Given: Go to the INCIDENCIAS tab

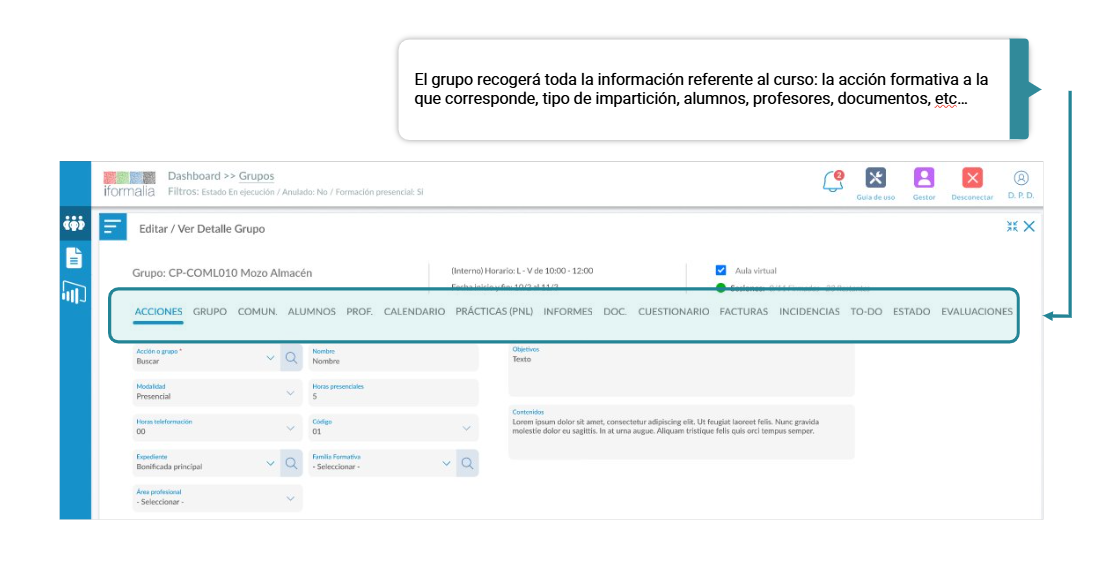Looking at the screenshot, I should point(809,311).
